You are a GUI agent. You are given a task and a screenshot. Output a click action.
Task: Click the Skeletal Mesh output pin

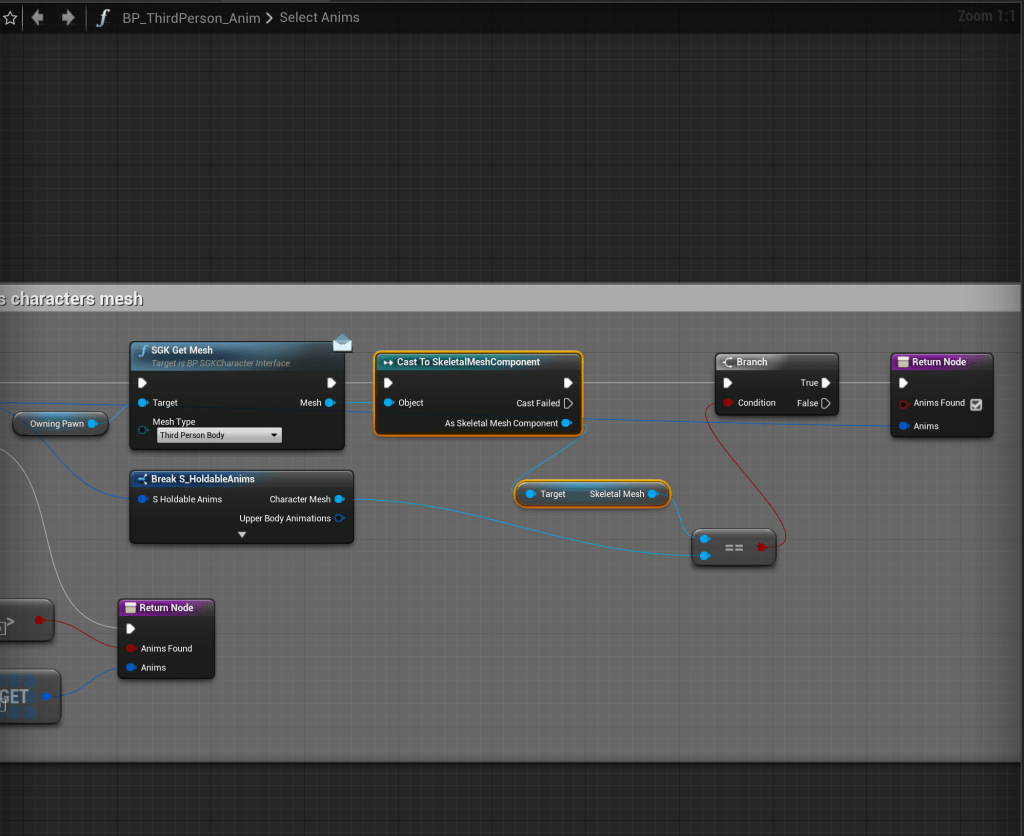tap(653, 494)
